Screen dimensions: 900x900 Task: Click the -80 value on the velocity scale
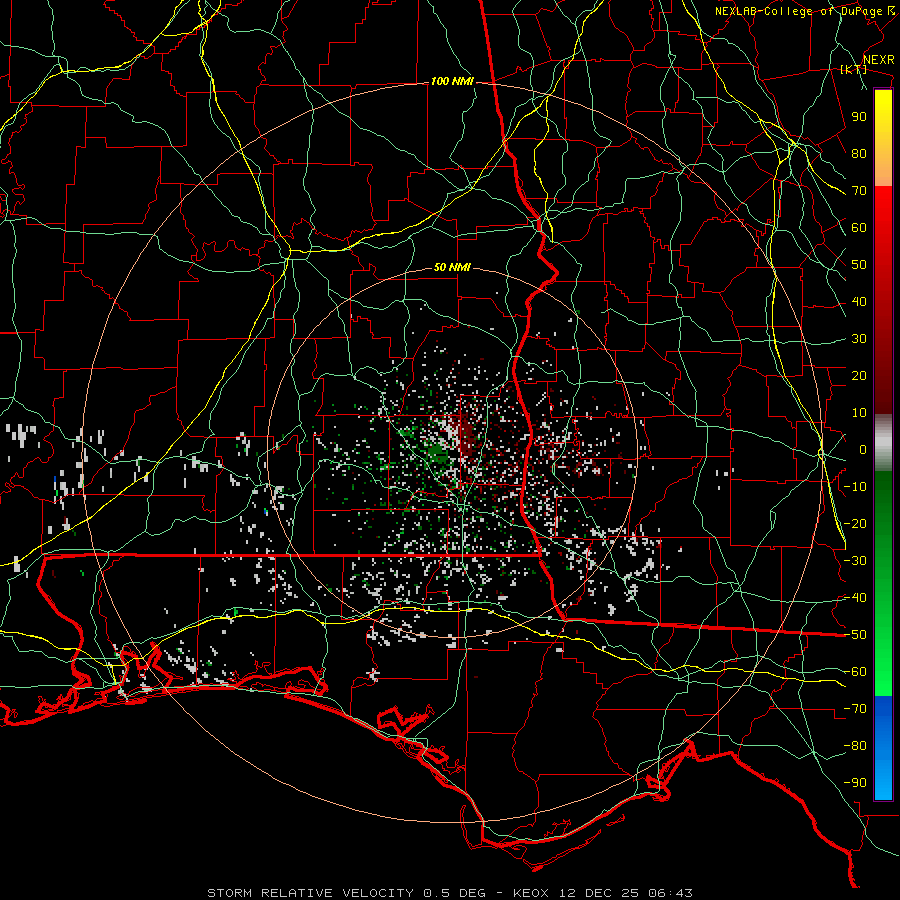coord(855,746)
